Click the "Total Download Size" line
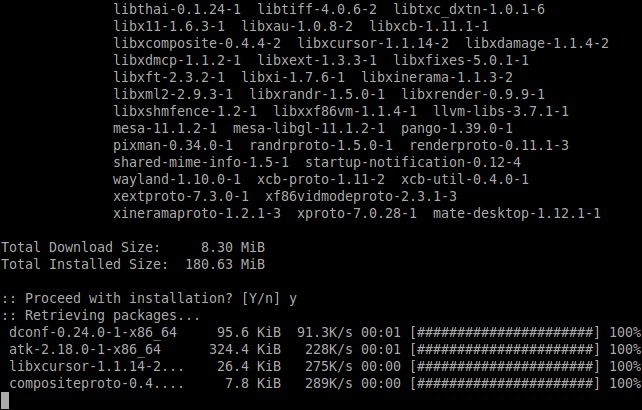642x410 pixels. tap(132, 247)
